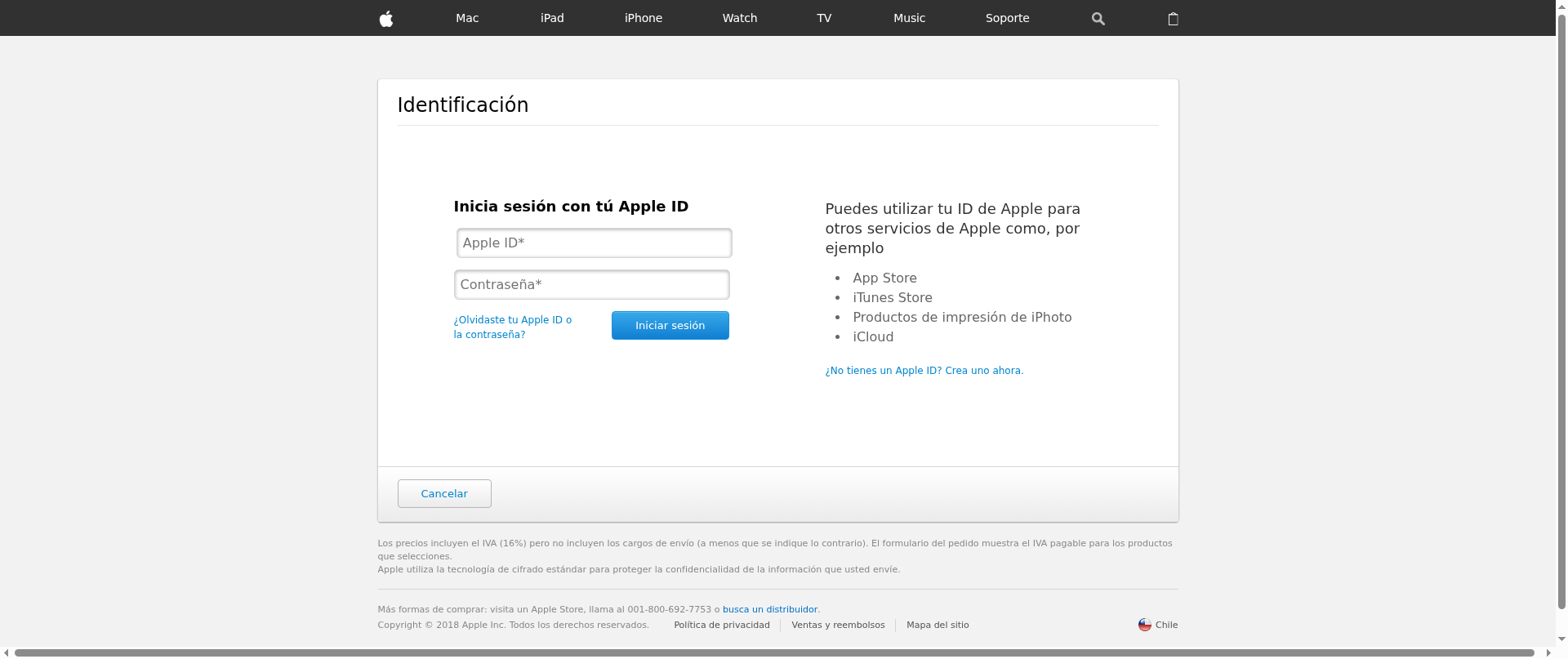
Task: Open the Crea uno ahora Apple ID link
Action: (924, 371)
